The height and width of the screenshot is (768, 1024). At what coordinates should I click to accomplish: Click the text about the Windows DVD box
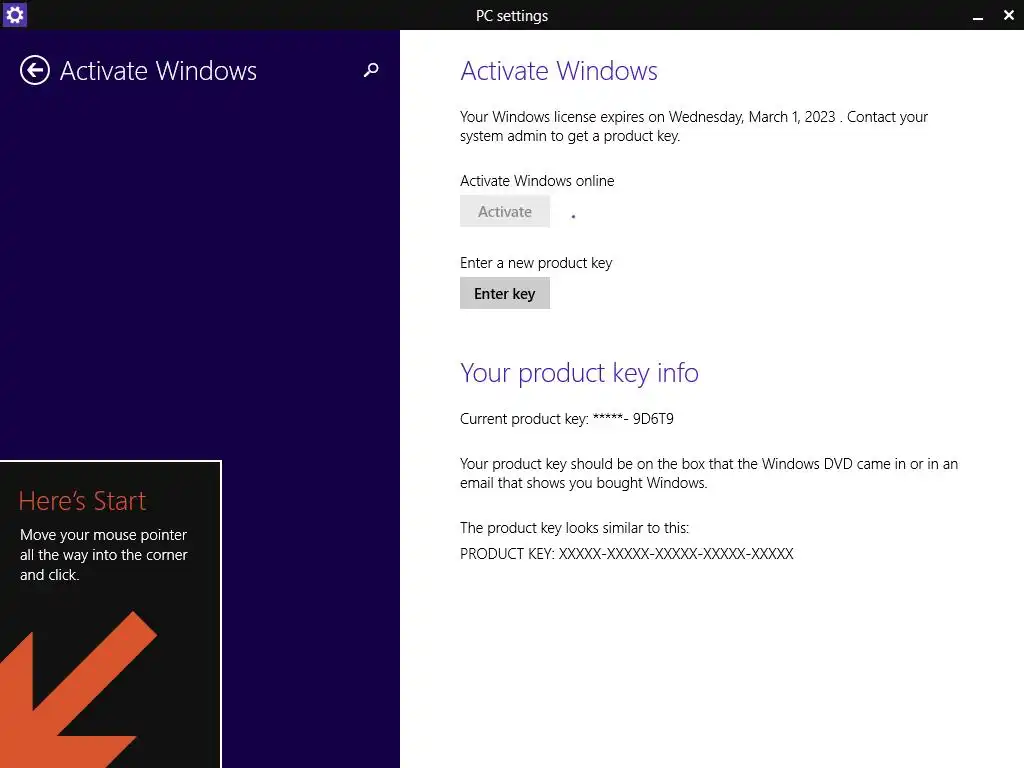tap(709, 473)
